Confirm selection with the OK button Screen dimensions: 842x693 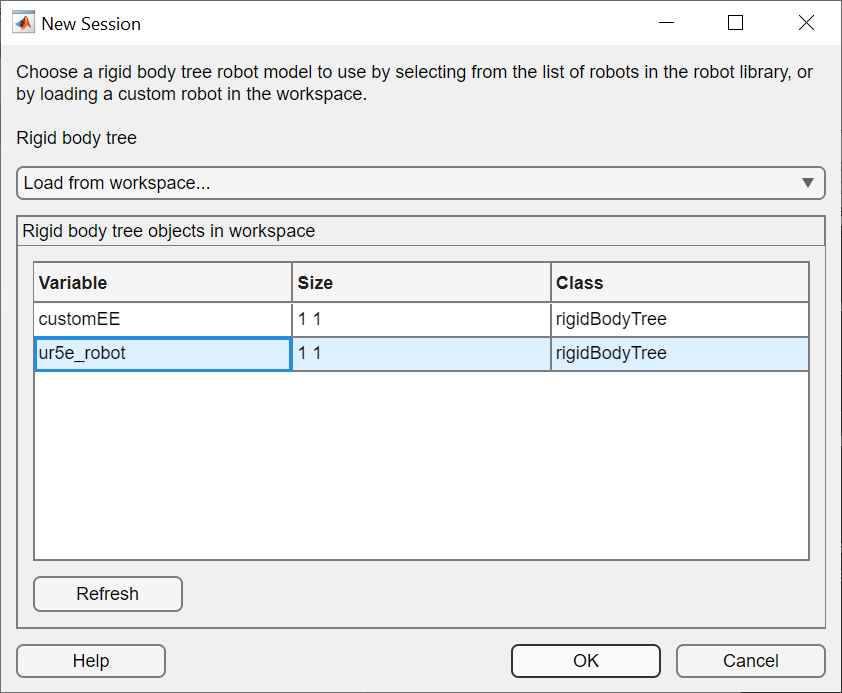(x=586, y=661)
